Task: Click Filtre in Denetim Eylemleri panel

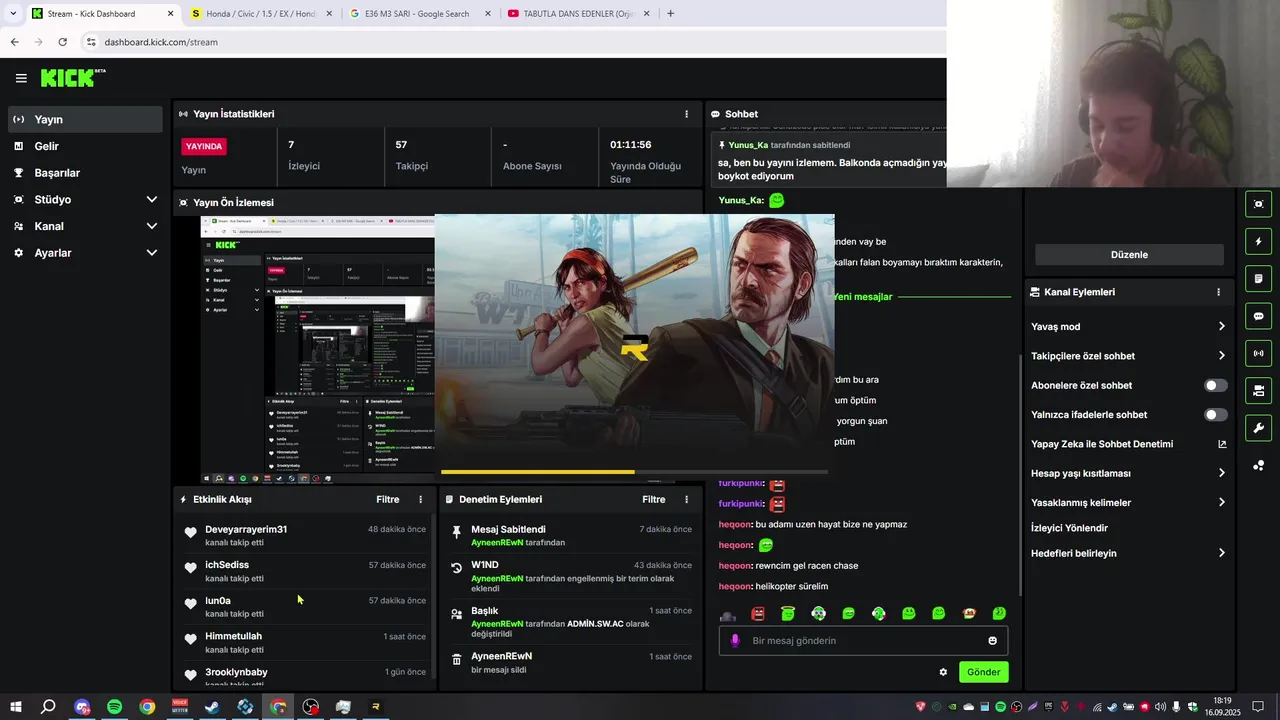Action: [653, 499]
